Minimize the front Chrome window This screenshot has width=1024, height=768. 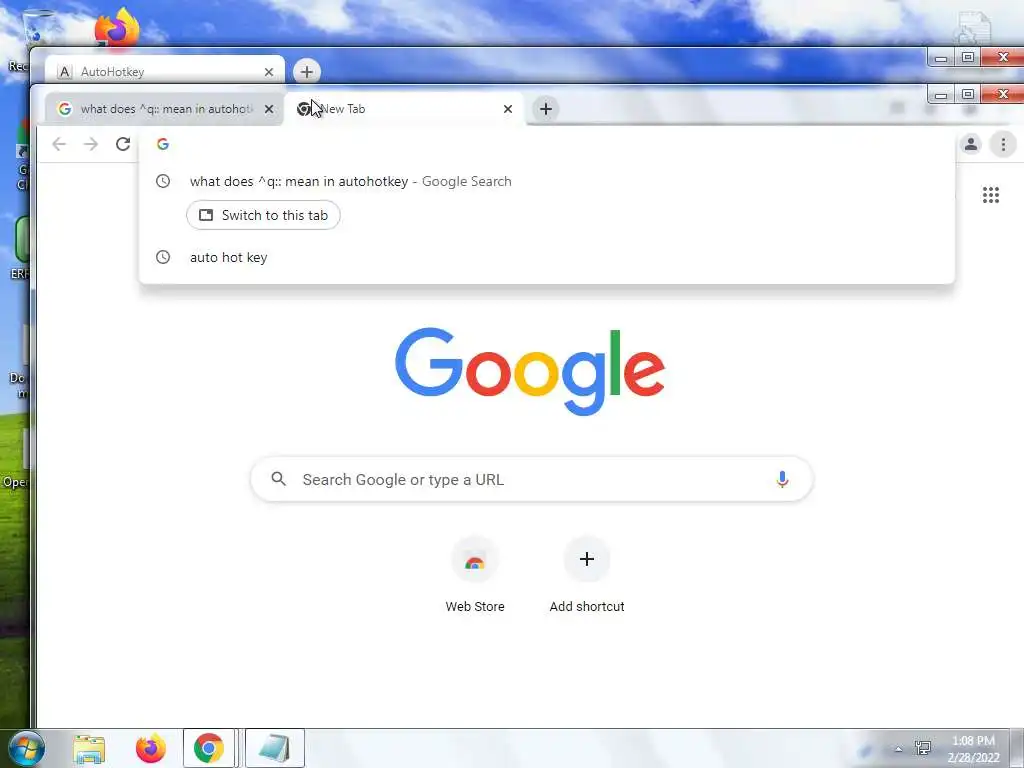click(940, 95)
